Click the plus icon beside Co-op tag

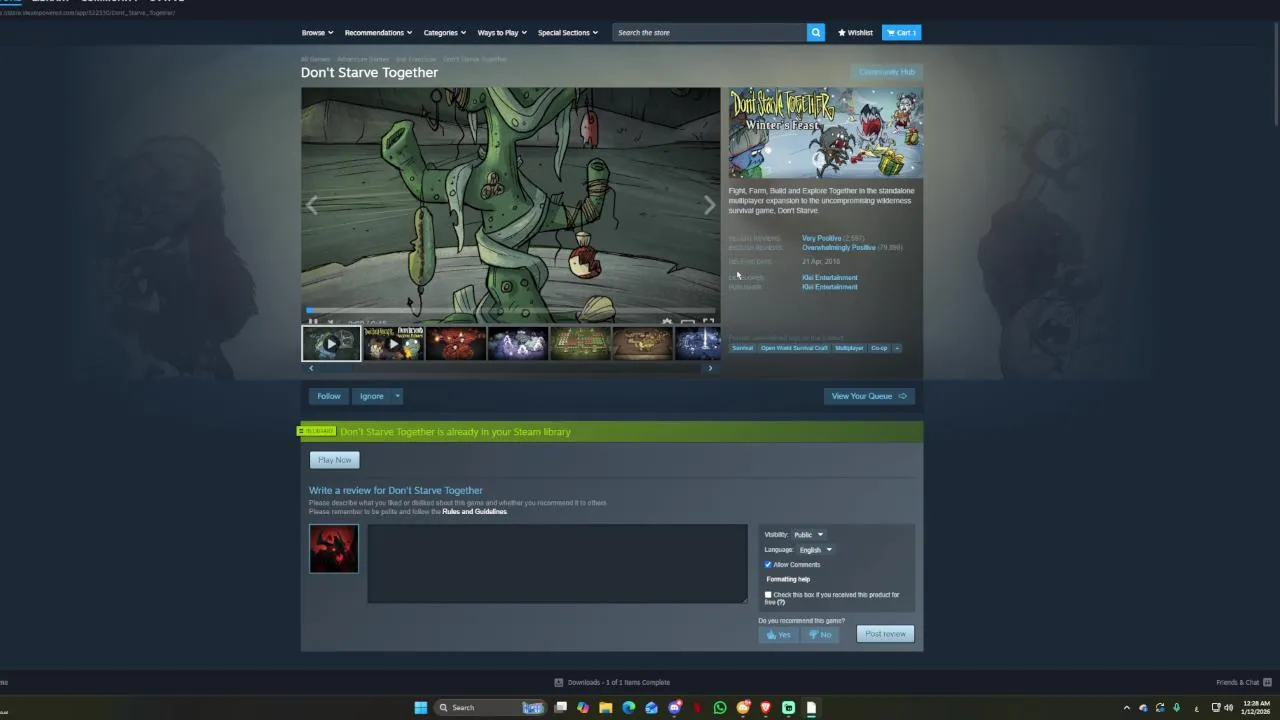point(897,348)
